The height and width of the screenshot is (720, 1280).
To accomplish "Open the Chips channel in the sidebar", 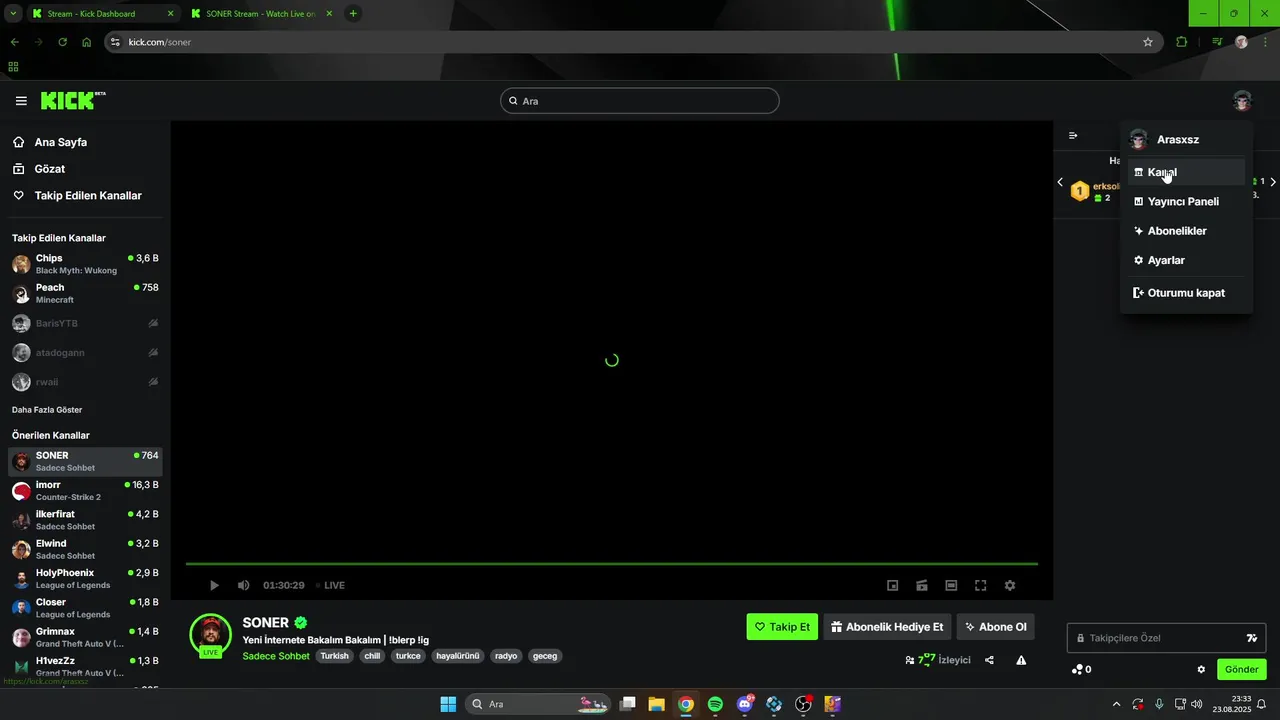I will [85, 264].
